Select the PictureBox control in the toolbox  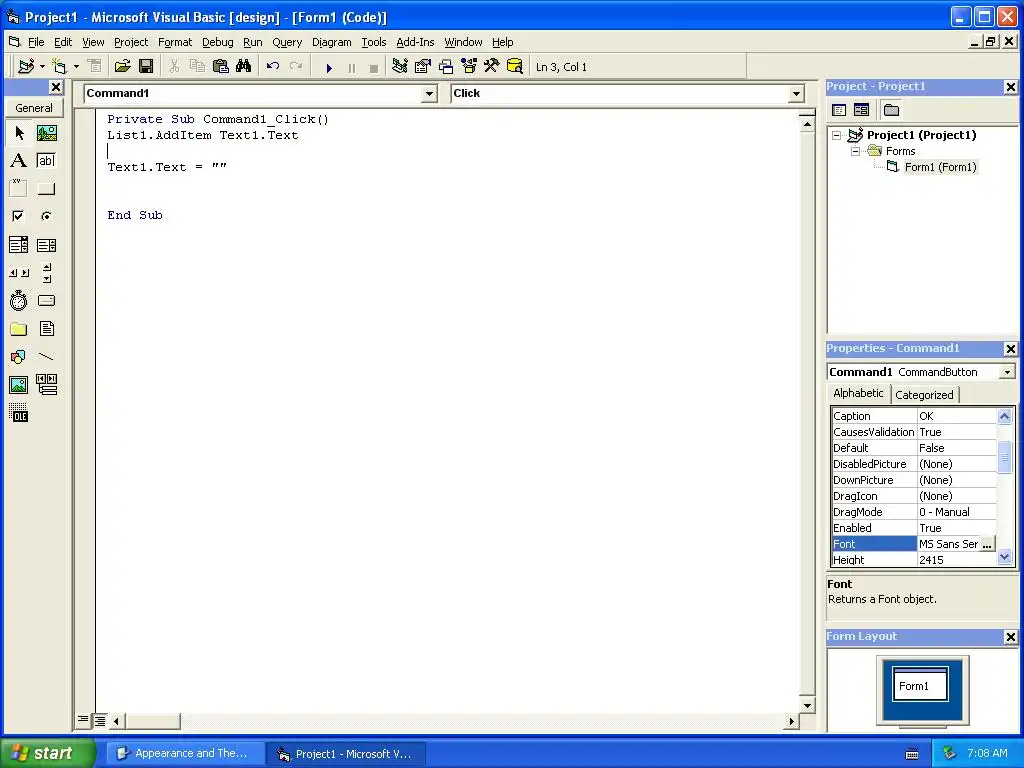click(46, 133)
